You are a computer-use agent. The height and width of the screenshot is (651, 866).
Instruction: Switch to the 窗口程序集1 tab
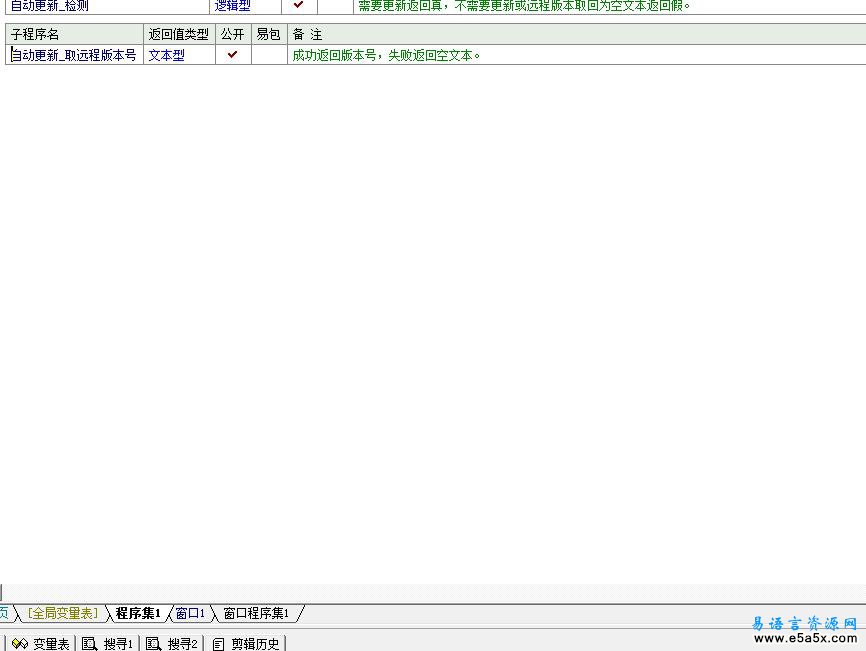(x=256, y=613)
